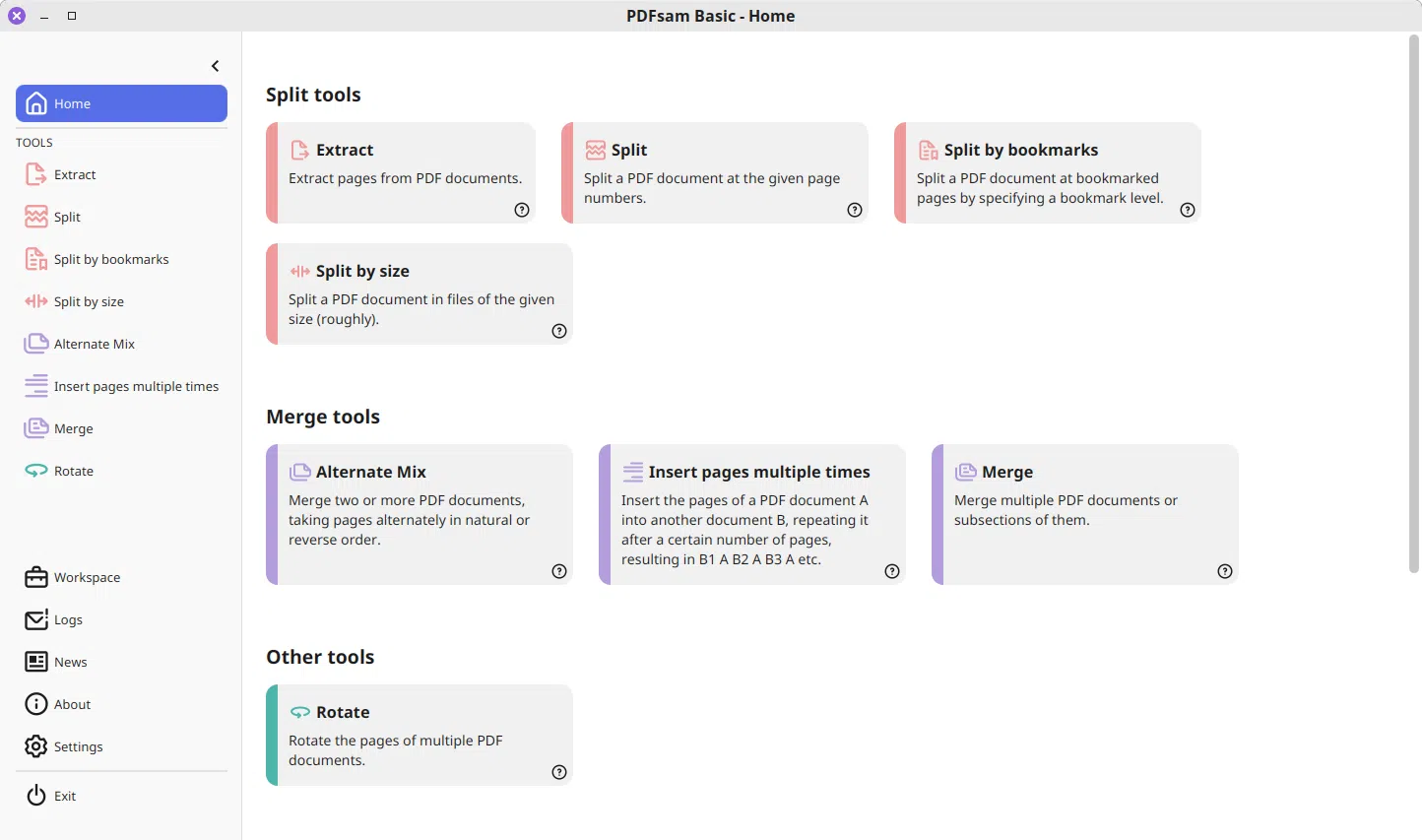
Task: Open the Logs envelope icon
Action: [x=36, y=619]
